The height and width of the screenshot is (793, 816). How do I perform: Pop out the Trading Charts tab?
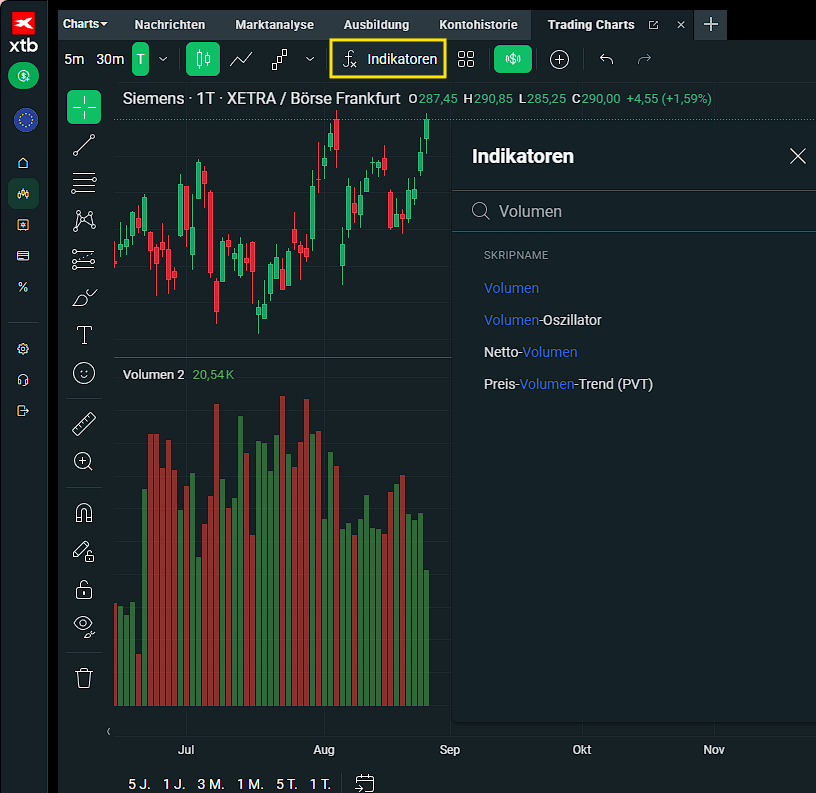tap(654, 25)
